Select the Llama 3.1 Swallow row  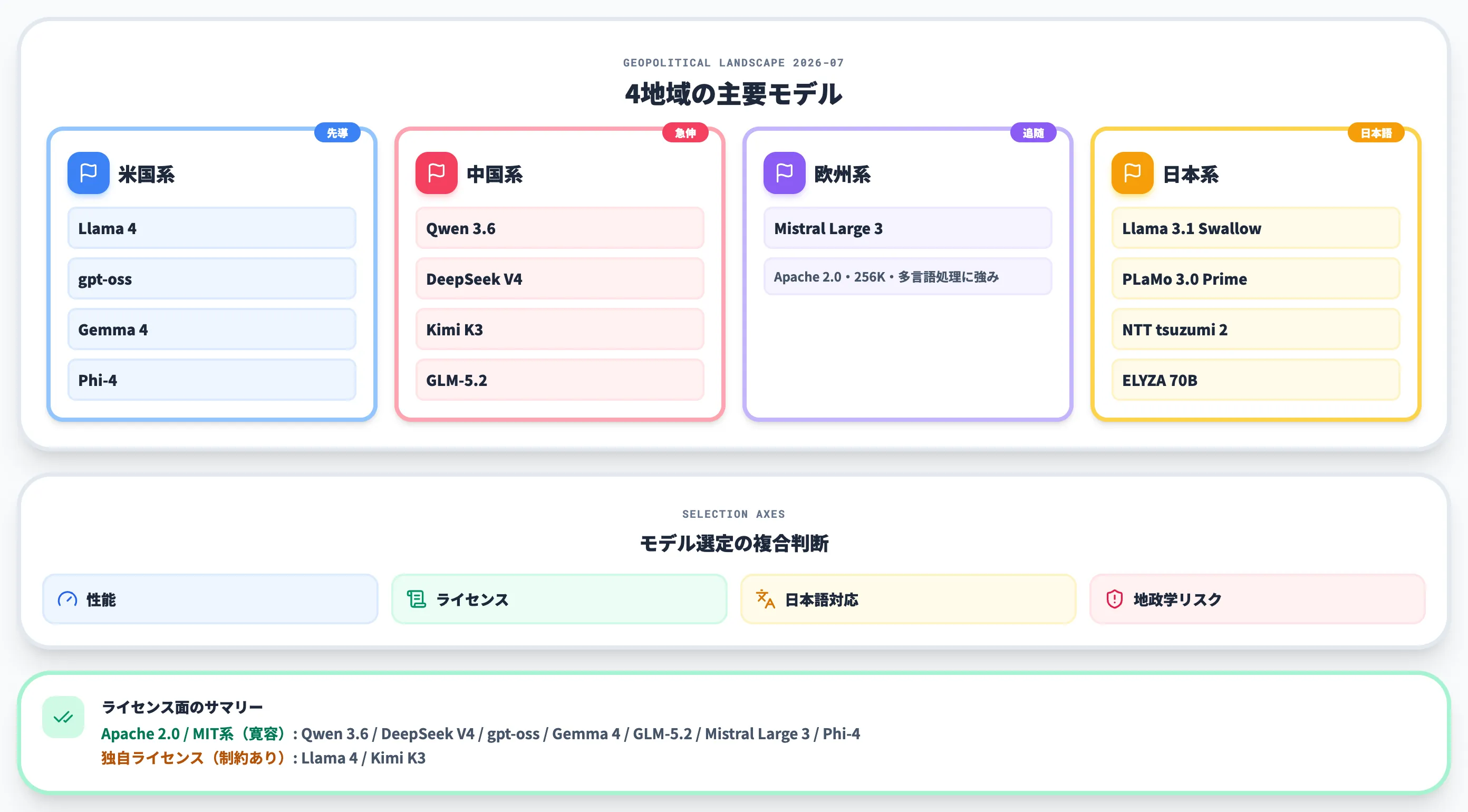pos(1256,228)
